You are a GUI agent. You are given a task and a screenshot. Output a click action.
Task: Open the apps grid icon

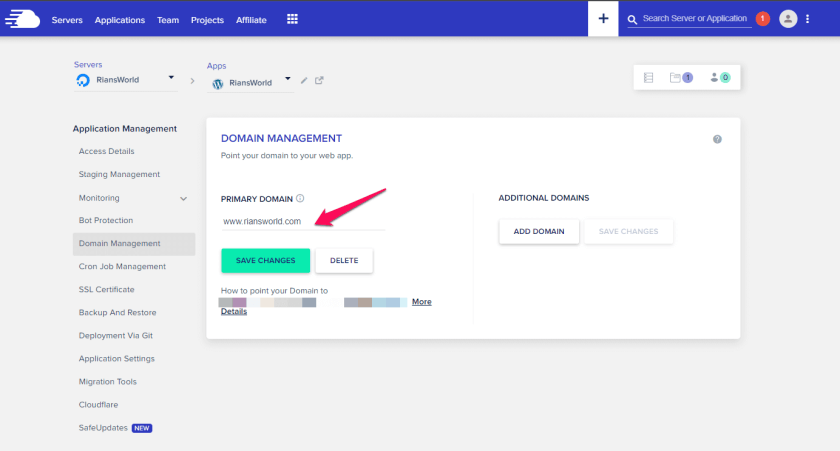[x=292, y=19]
